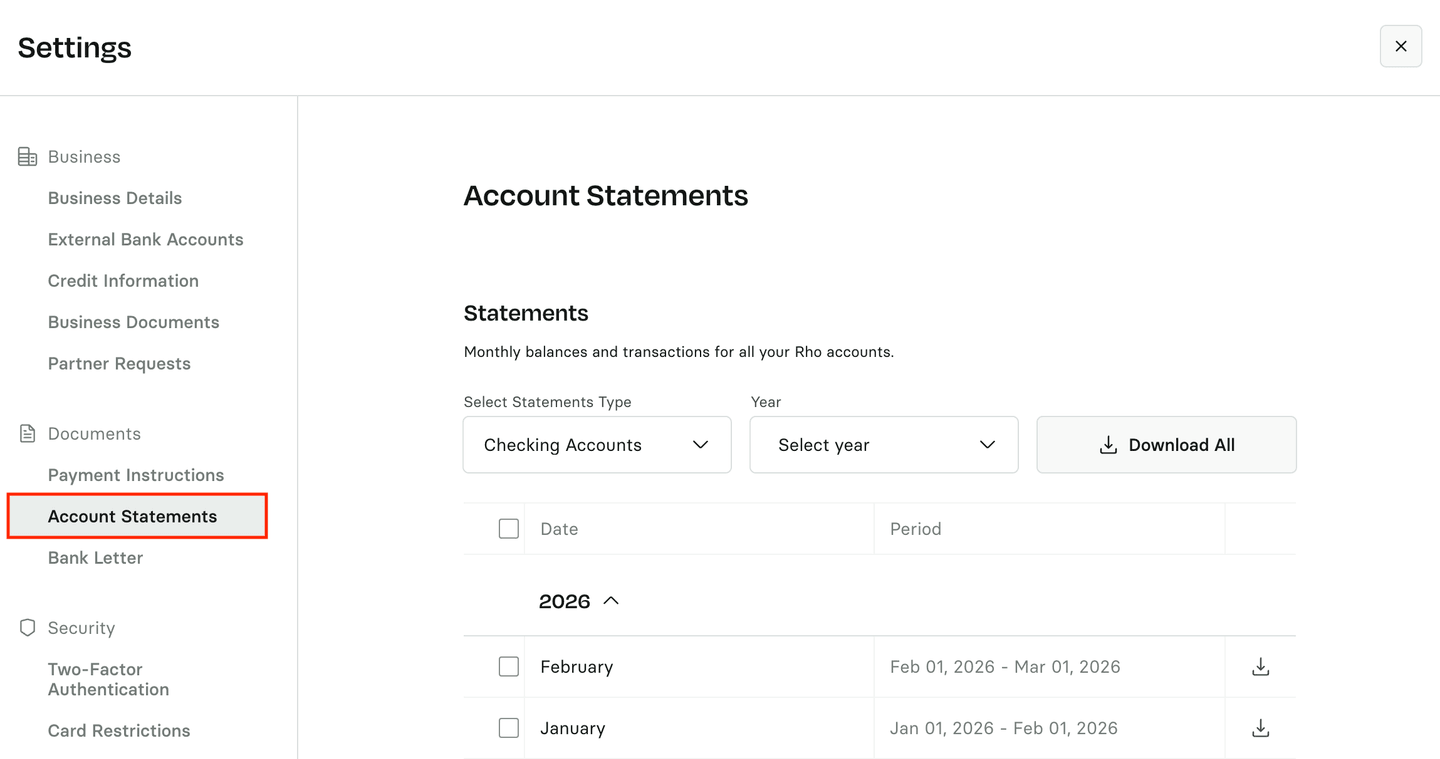
Task: Open the Checking Accounts type dropdown
Action: tap(597, 445)
